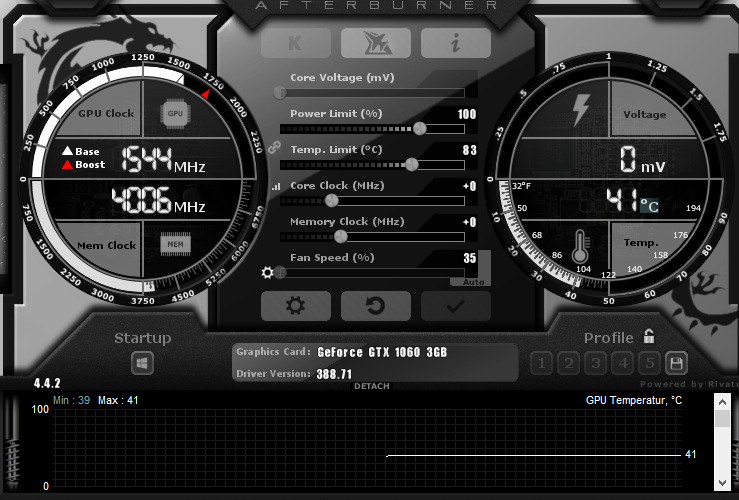Click the Max : 41 graph label
Image resolution: width=739 pixels, height=500 pixels.
pos(118,401)
